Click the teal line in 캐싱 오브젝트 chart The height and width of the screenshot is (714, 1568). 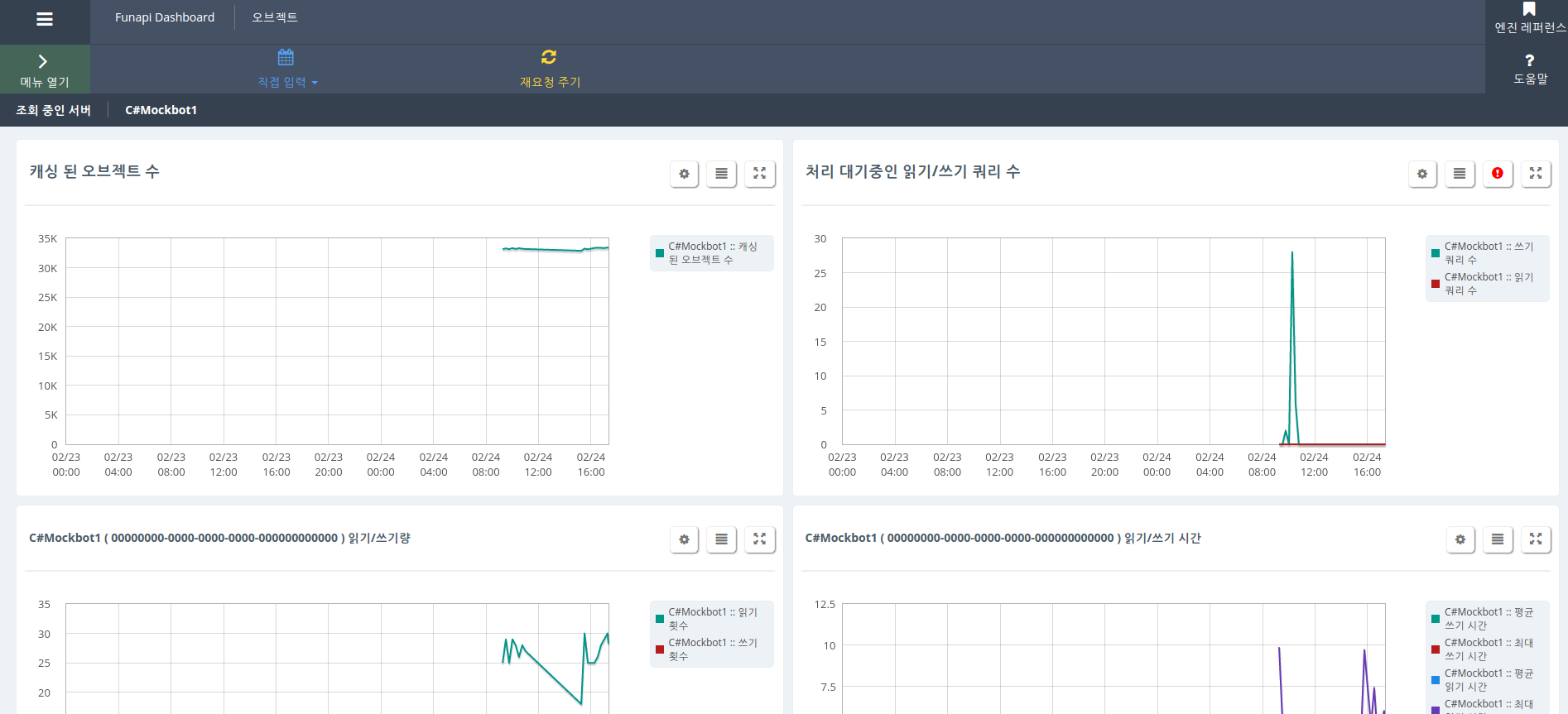[556, 249]
